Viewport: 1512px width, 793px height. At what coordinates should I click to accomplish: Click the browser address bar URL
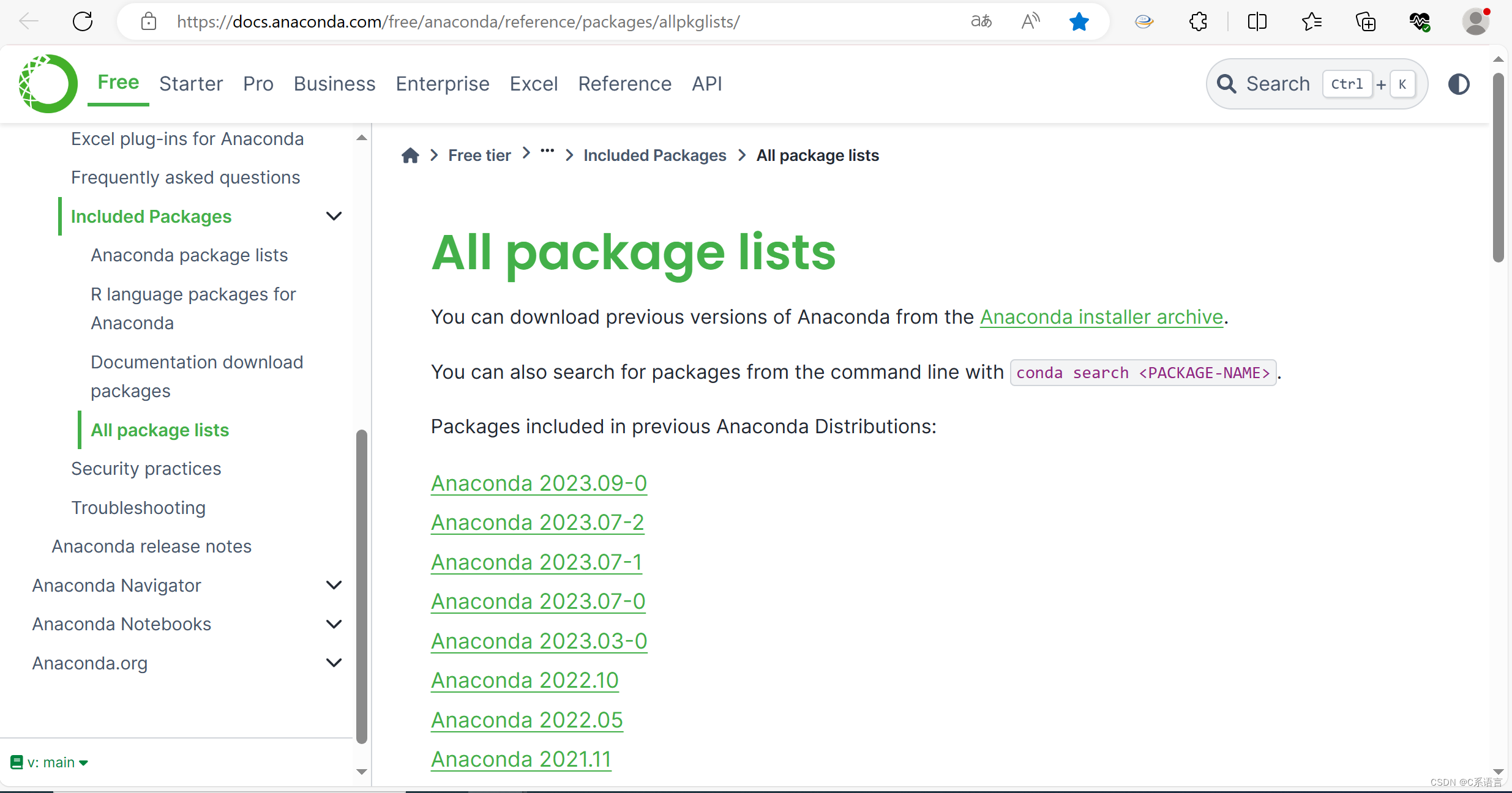point(458,22)
